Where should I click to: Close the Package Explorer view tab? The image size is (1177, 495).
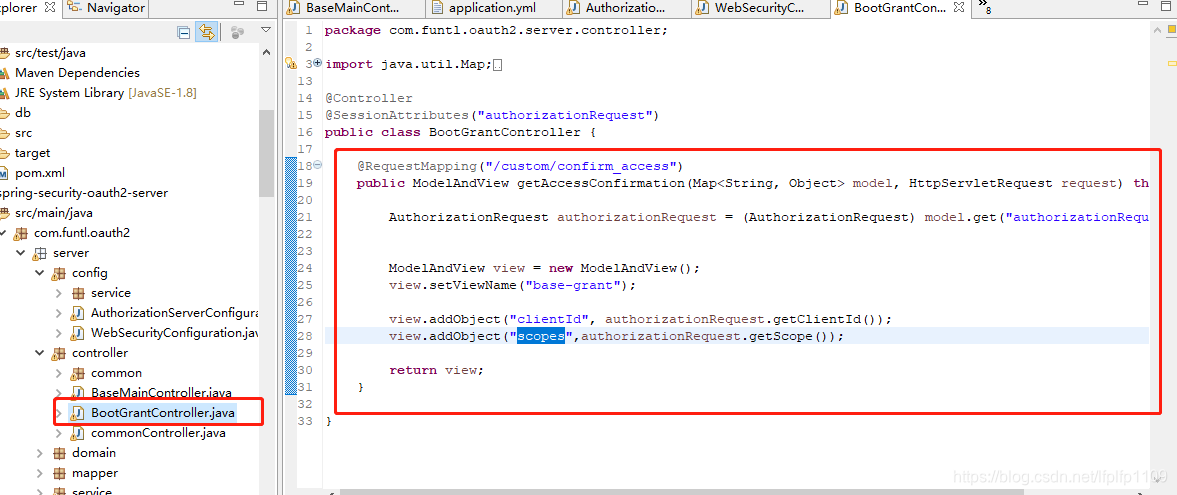(50, 8)
